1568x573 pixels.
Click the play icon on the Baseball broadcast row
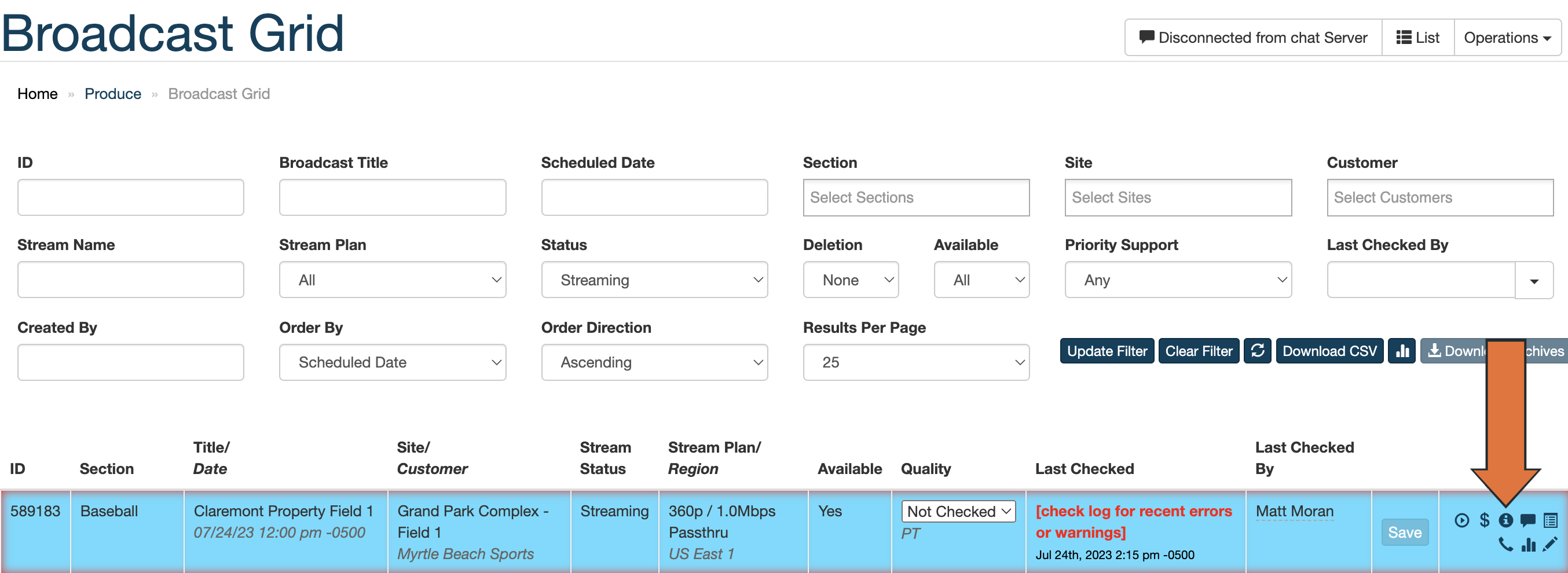[1463, 521]
